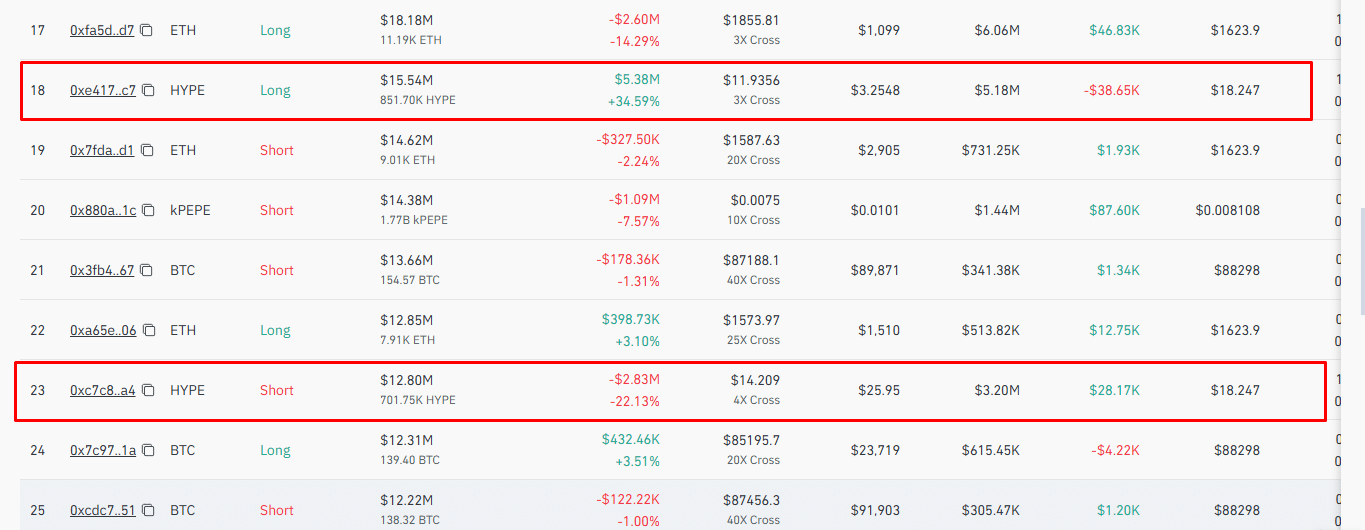Click the 0xa65e..06 address link
This screenshot has width=1365, height=530.
(x=103, y=331)
